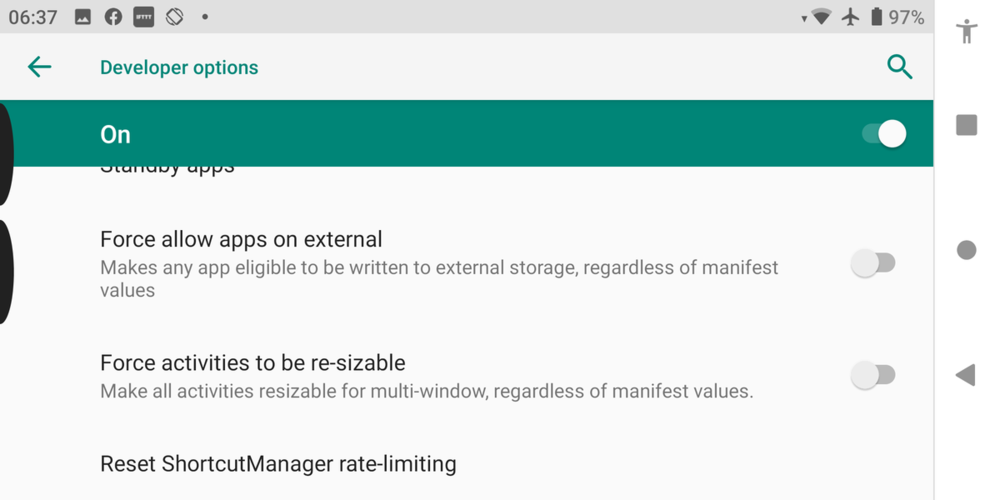Tap the image notification icon in status bar
Screen dimensions: 1000x500
[83, 17]
